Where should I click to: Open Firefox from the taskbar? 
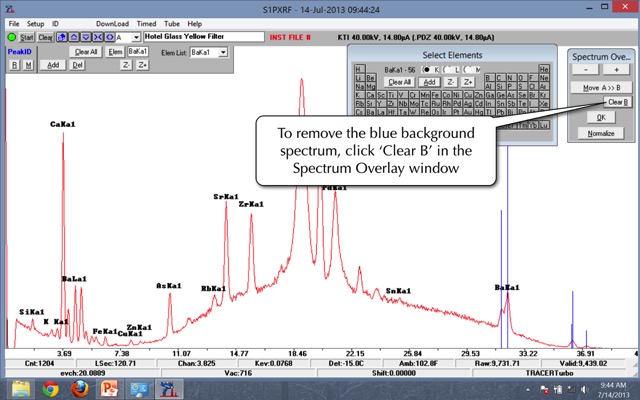(79, 389)
